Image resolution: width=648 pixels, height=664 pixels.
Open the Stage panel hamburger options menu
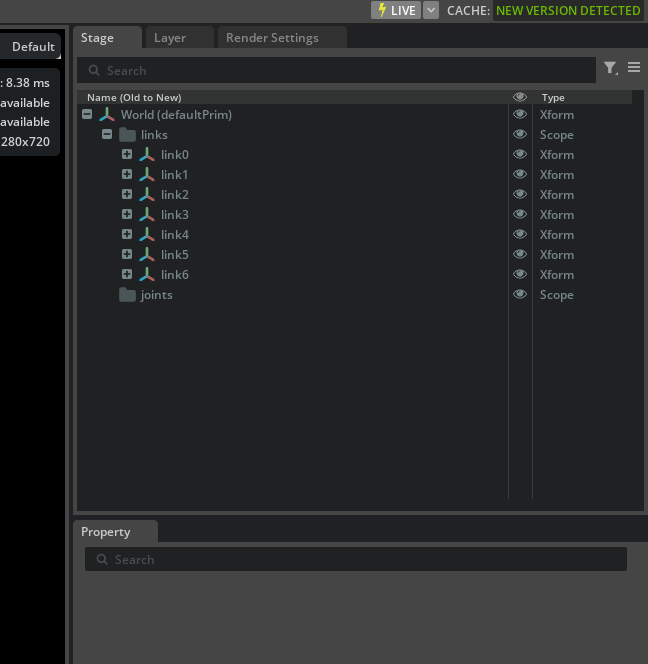[x=634, y=68]
